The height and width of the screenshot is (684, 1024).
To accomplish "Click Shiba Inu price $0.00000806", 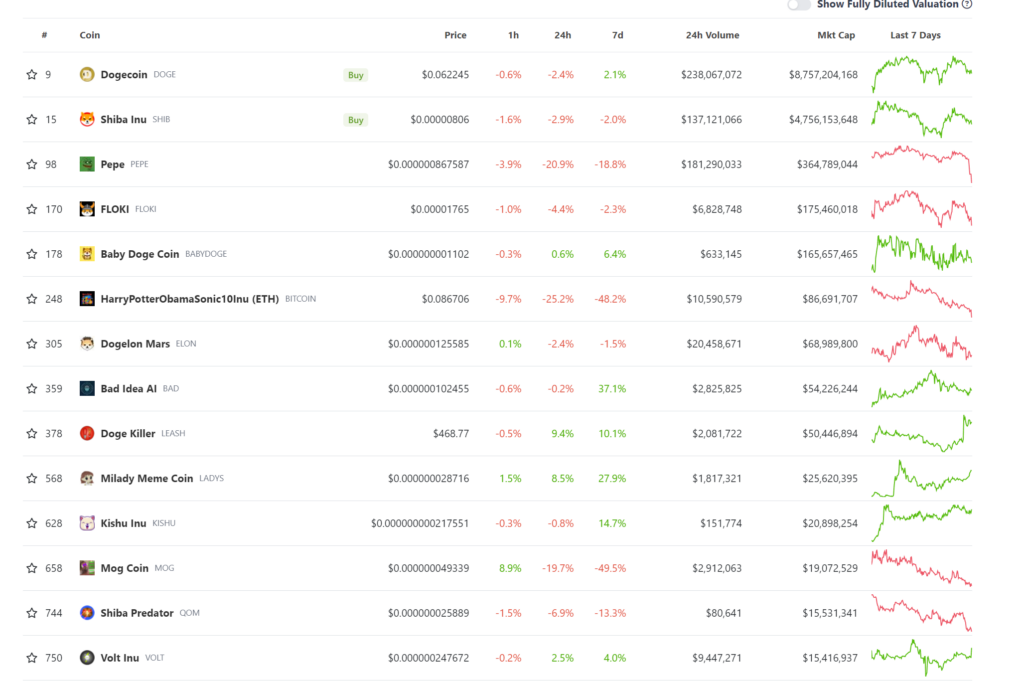I will click(440, 120).
